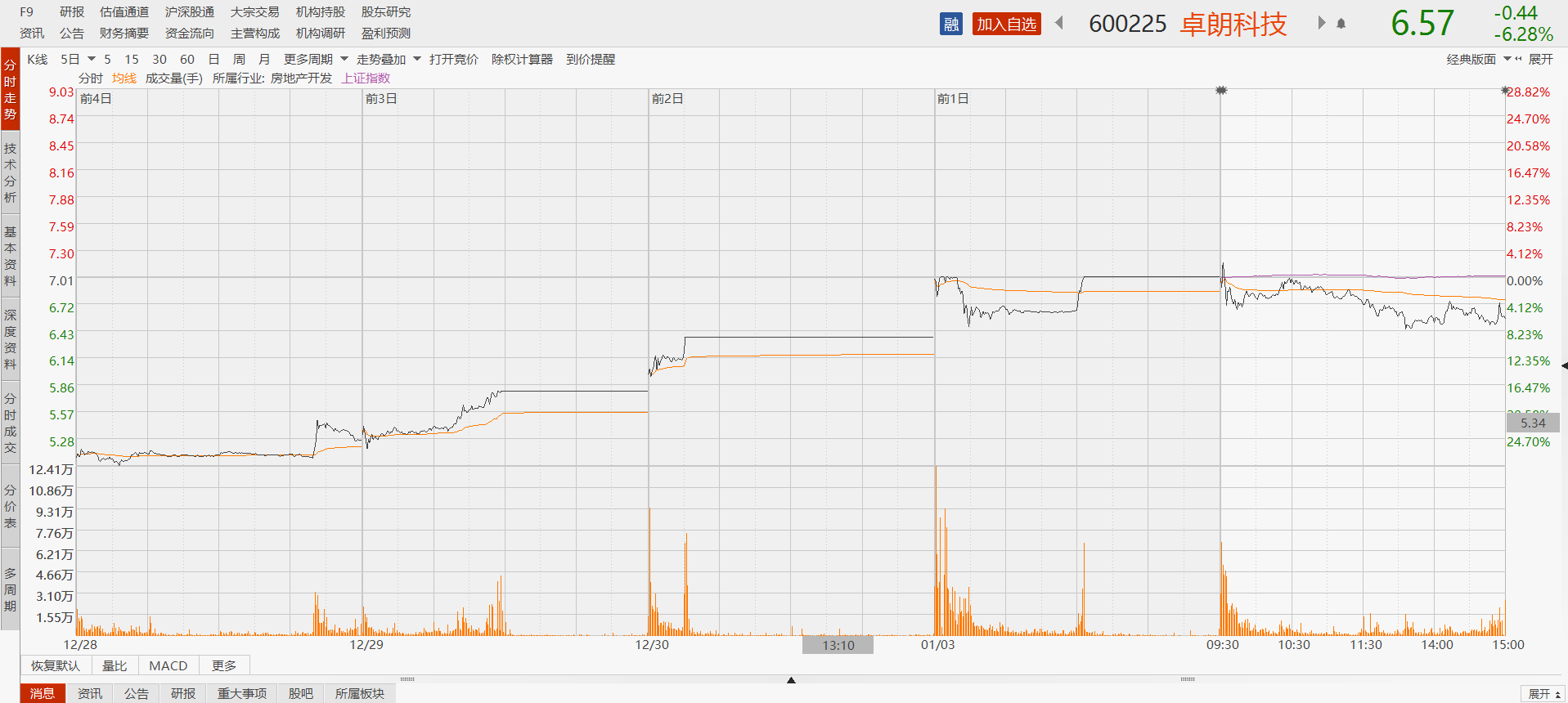Open 股东研究 in the top menu

[386, 12]
